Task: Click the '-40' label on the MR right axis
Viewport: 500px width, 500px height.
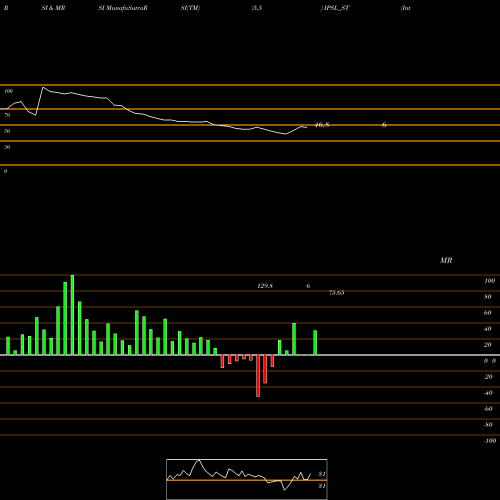Action: point(488,393)
